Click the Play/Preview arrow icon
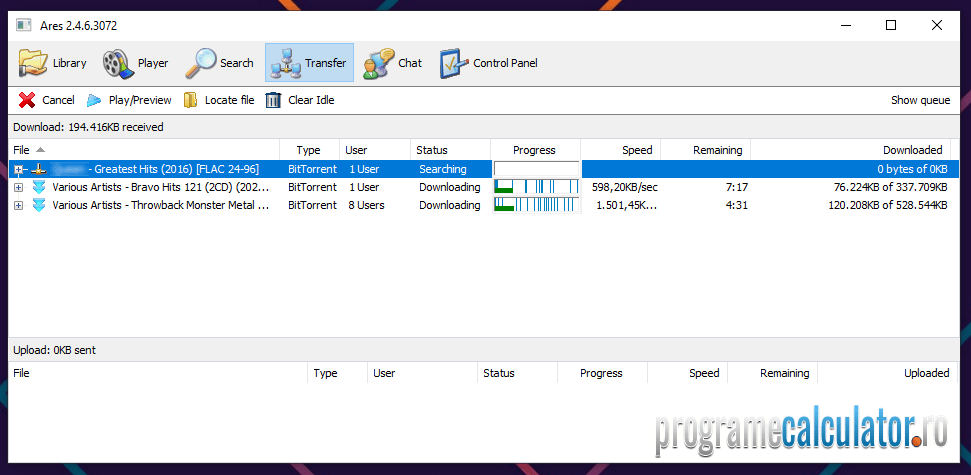Viewport: 971px width, 475px height. pyautogui.click(x=94, y=100)
